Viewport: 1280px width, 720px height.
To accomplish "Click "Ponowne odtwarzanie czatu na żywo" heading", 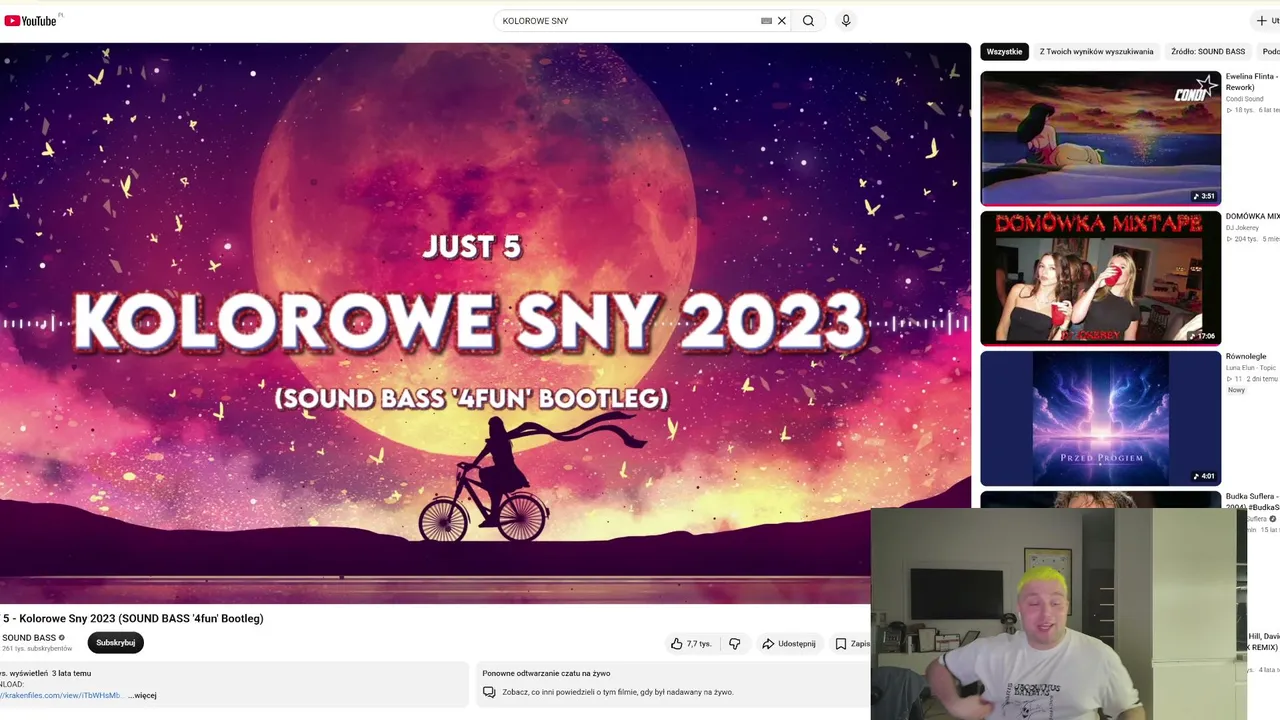I will pos(546,673).
